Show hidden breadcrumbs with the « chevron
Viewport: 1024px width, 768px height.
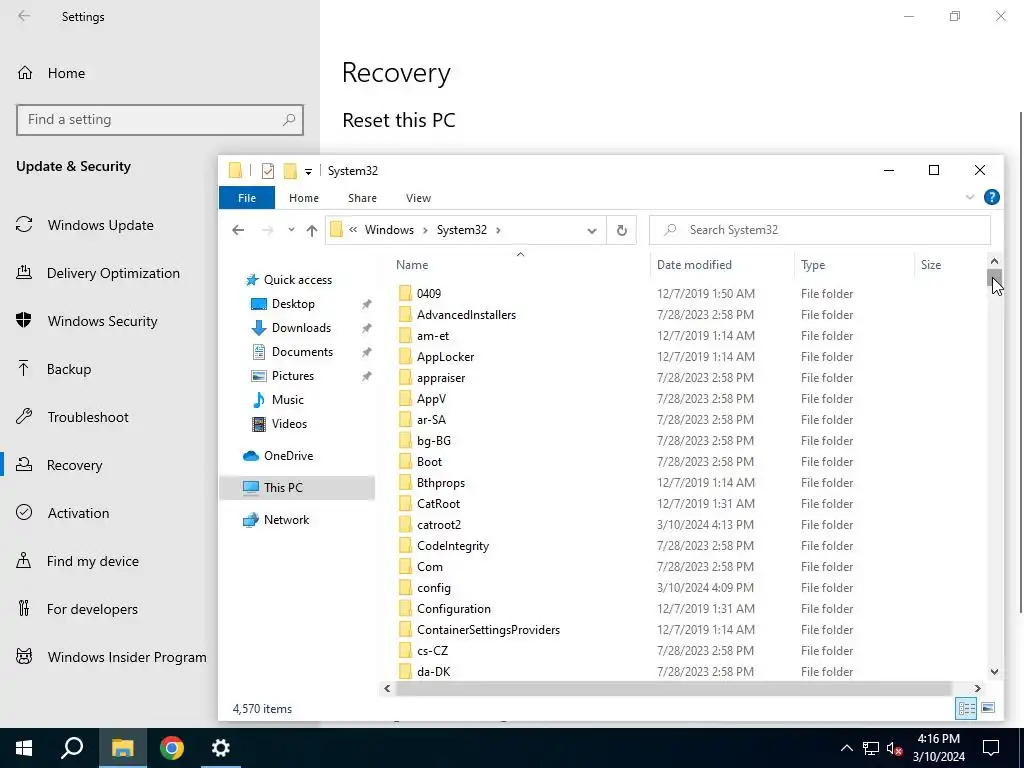pyautogui.click(x=353, y=230)
